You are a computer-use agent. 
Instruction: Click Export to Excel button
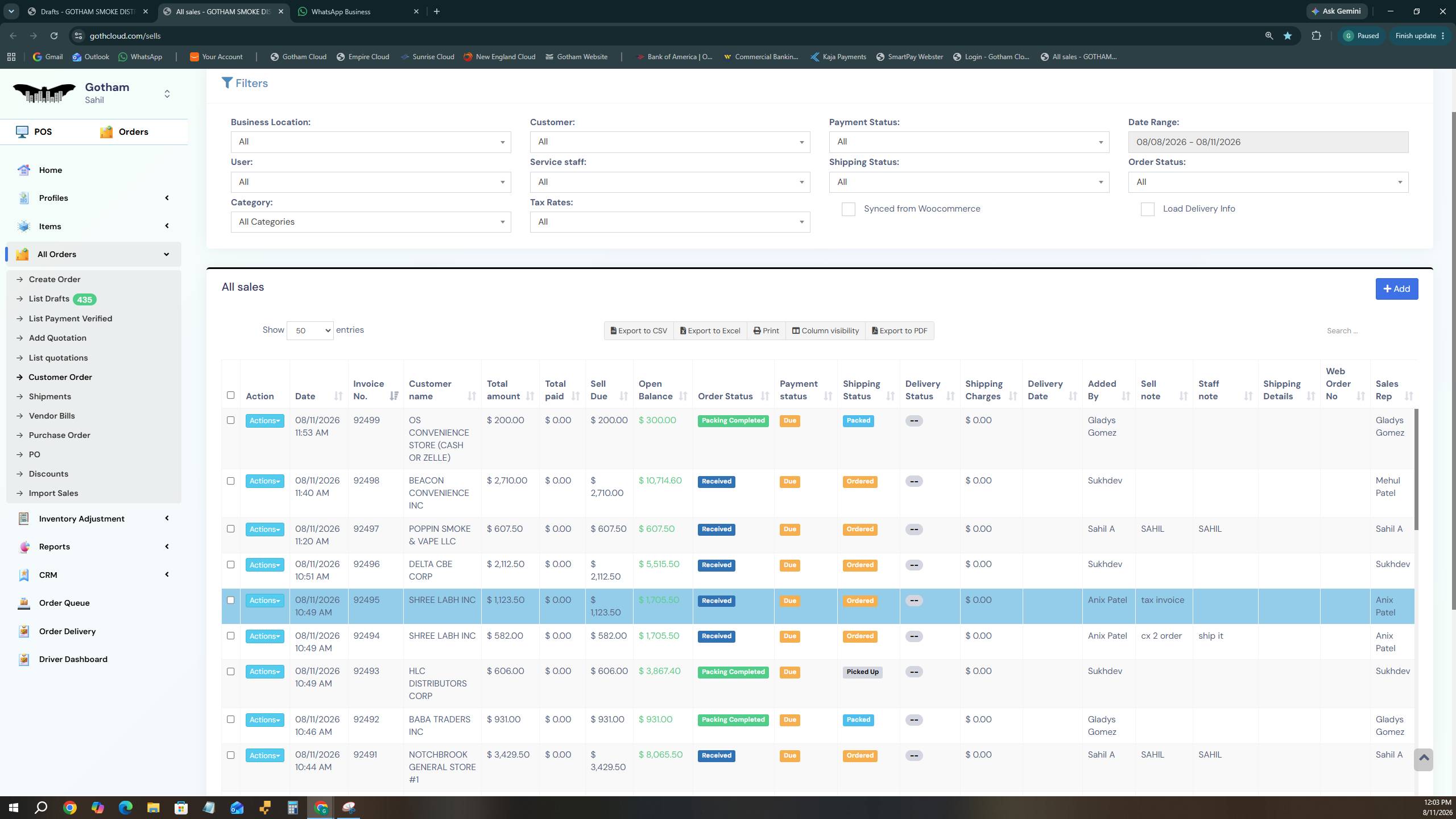click(710, 330)
